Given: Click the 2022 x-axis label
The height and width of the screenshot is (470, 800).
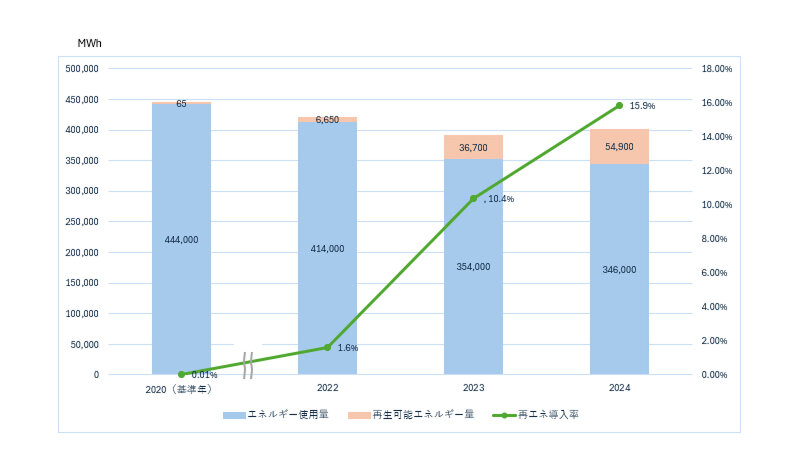Looking at the screenshot, I should 327,388.
